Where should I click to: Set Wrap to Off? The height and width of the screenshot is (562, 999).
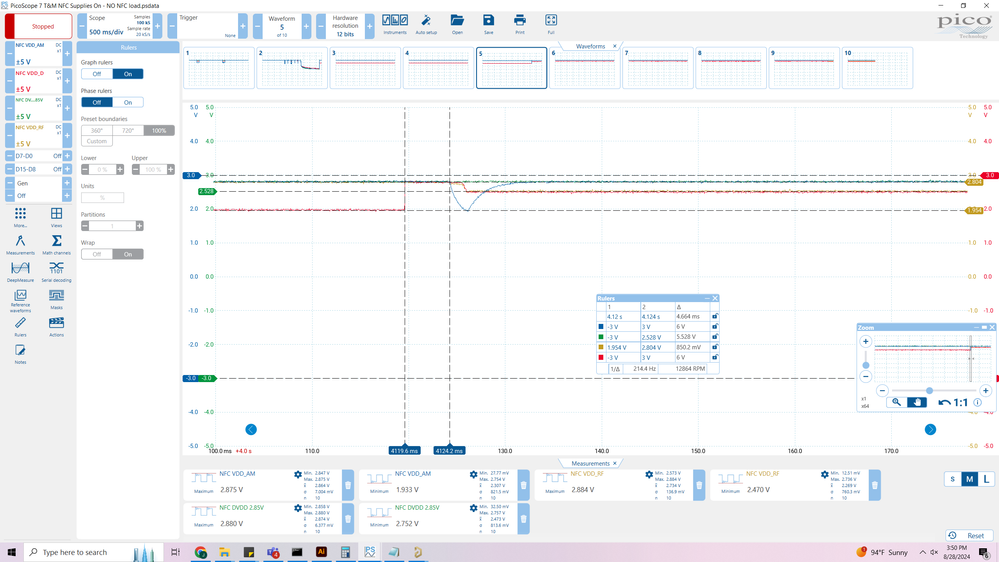[97, 254]
